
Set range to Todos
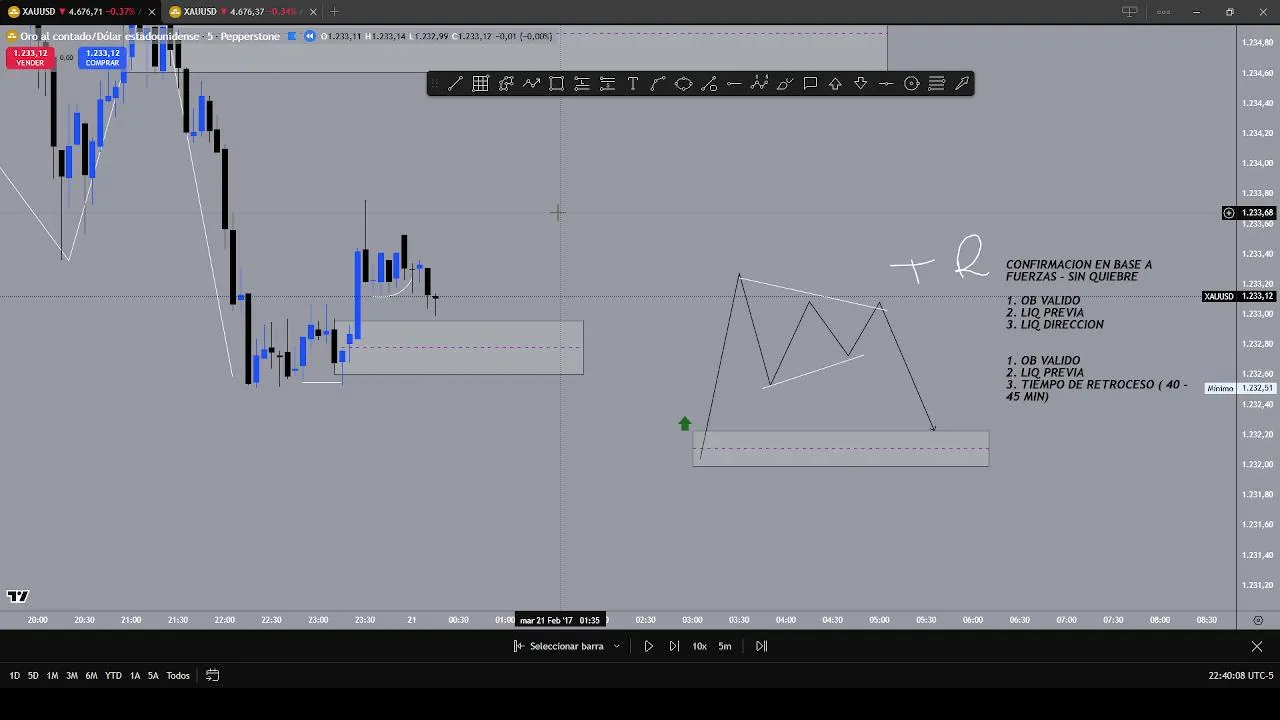pyautogui.click(x=178, y=676)
